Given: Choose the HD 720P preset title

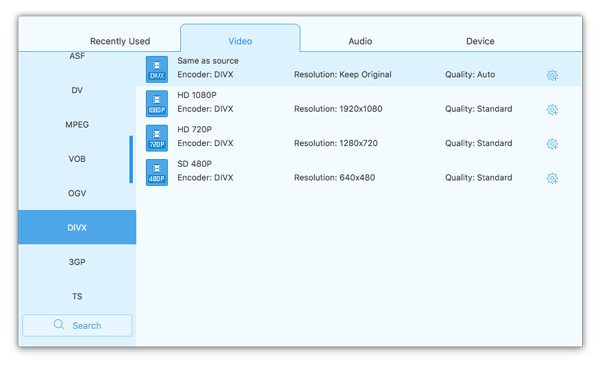Looking at the screenshot, I should pyautogui.click(x=194, y=129).
